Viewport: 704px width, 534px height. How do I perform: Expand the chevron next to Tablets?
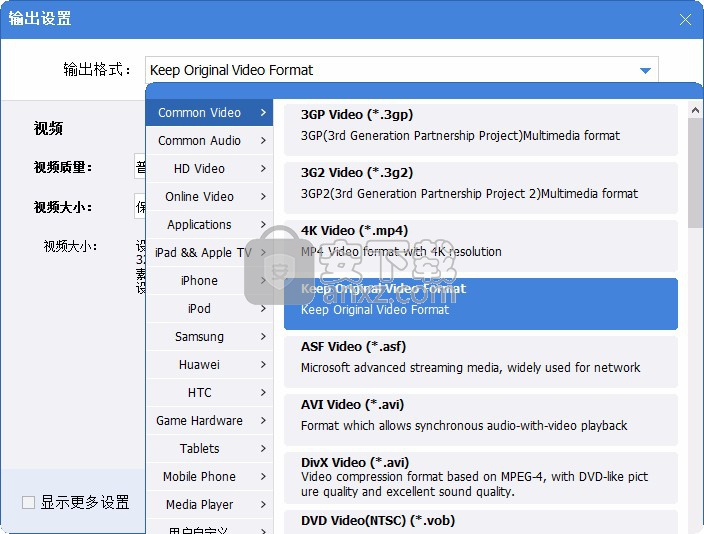[264, 449]
